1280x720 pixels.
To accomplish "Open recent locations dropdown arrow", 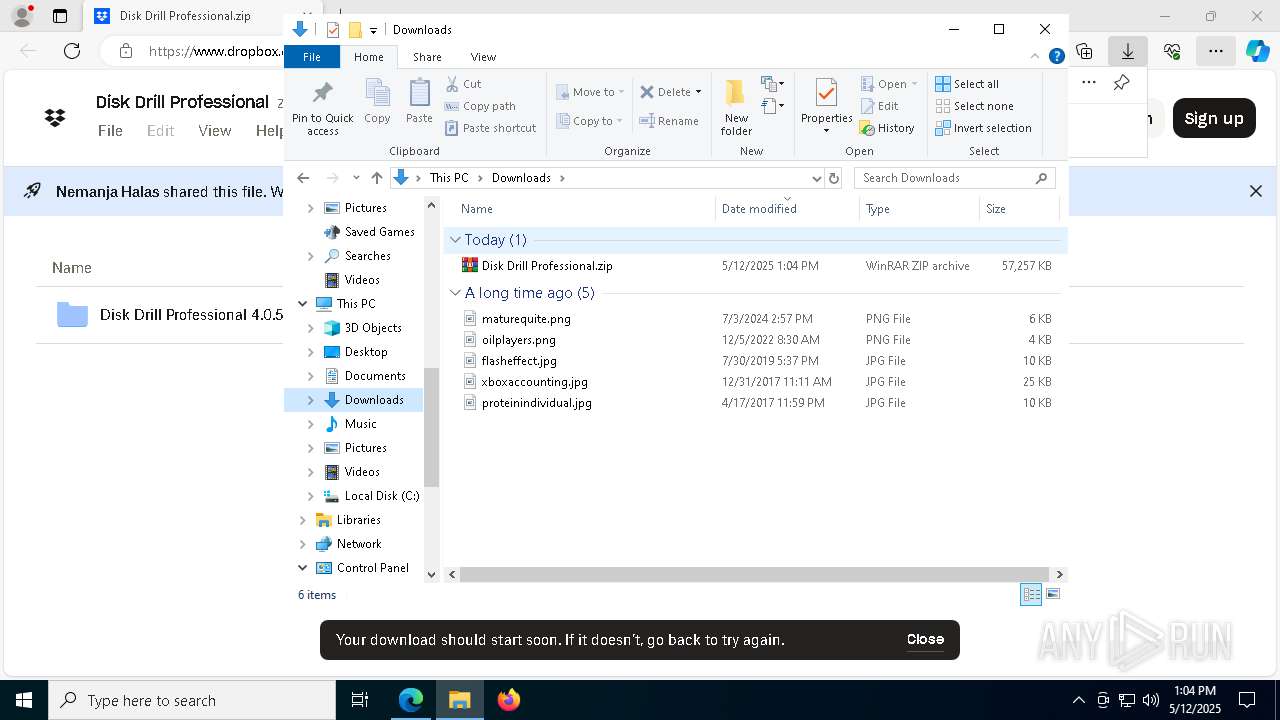I will tap(356, 178).
